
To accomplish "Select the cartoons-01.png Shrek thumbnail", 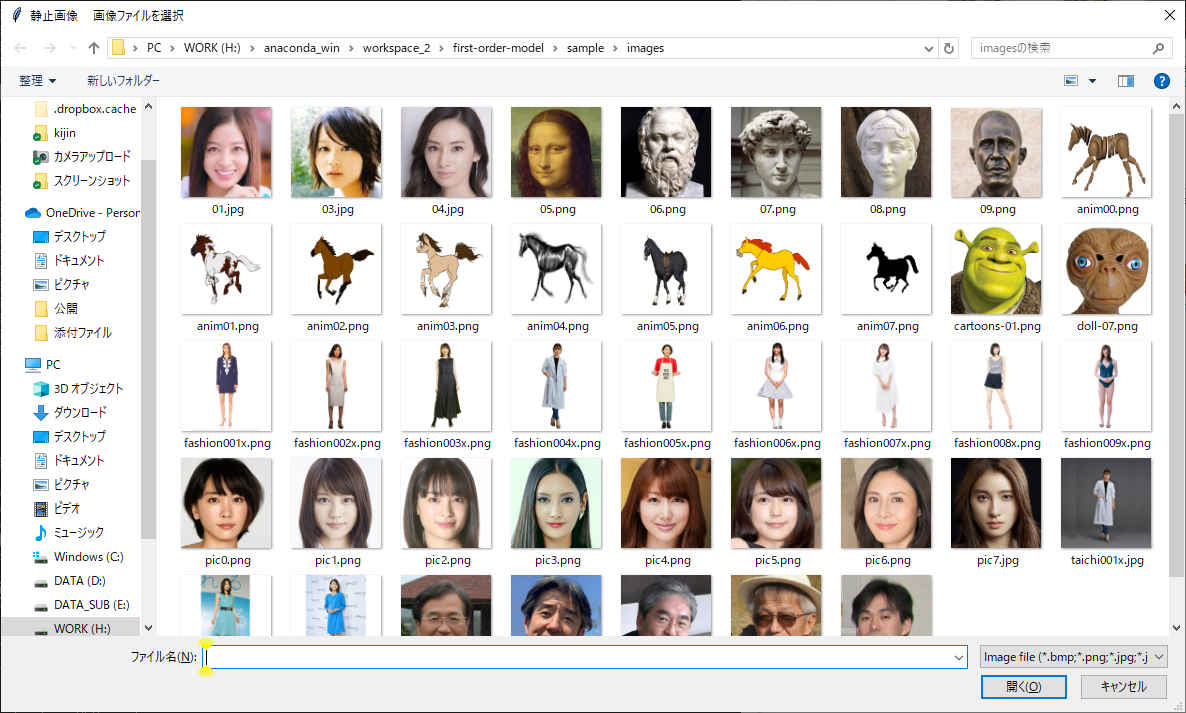I will click(x=996, y=269).
